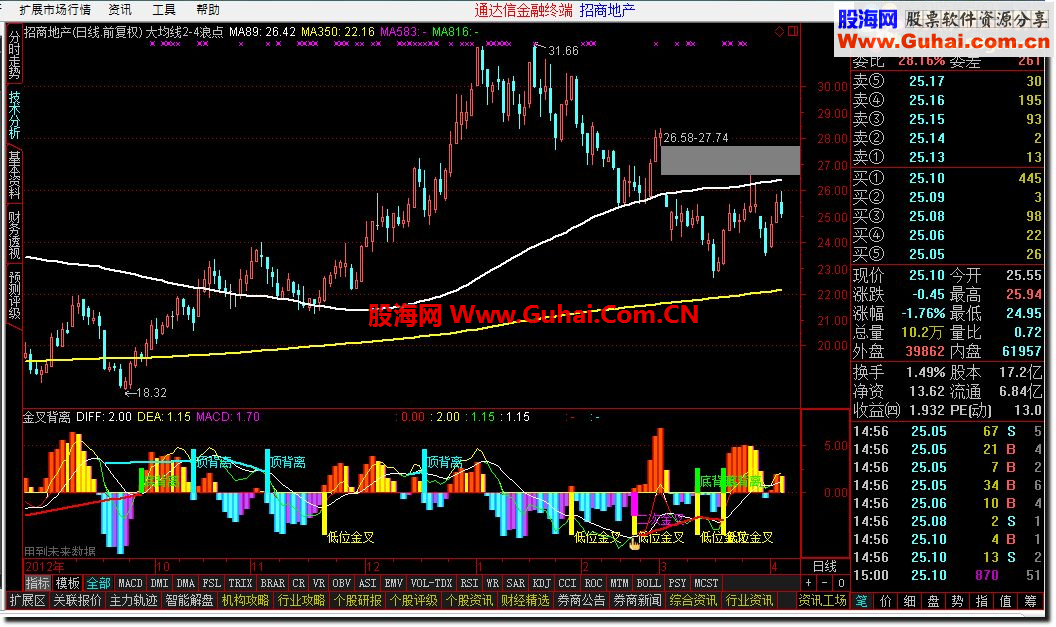Open the 关联报价 bottom tab

(x=77, y=600)
